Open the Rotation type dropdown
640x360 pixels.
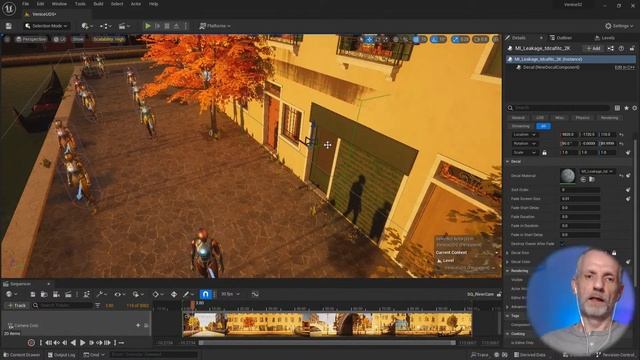pyautogui.click(x=524, y=144)
